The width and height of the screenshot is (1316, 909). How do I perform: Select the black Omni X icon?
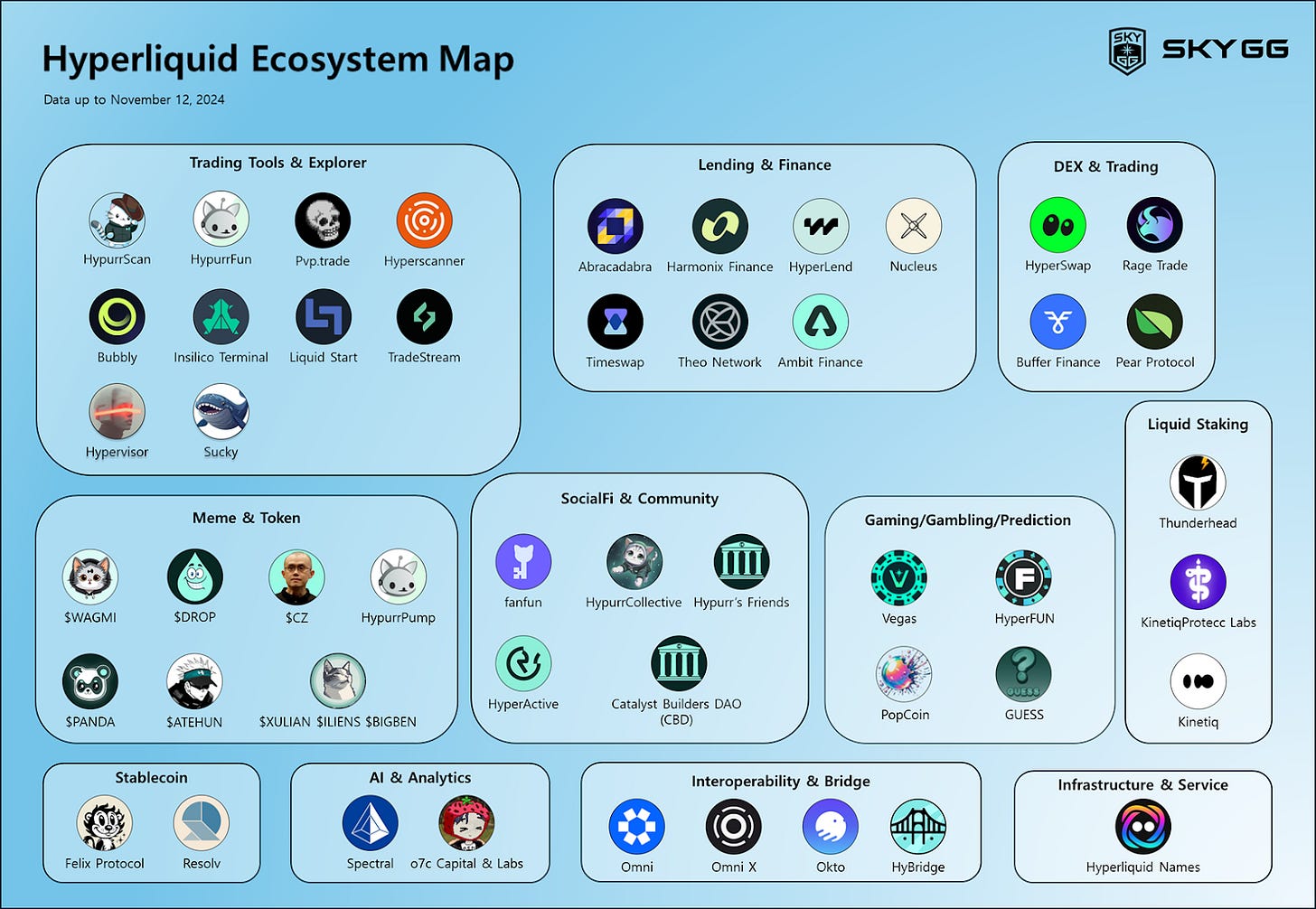(x=734, y=827)
